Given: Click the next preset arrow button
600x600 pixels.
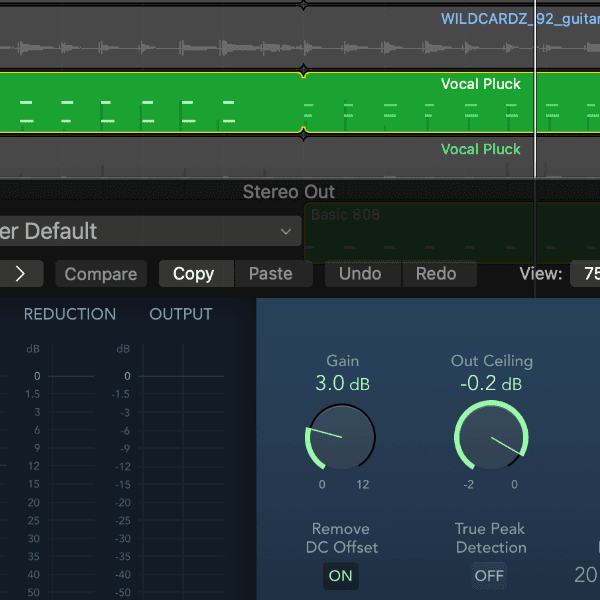Looking at the screenshot, I should click(21, 273).
